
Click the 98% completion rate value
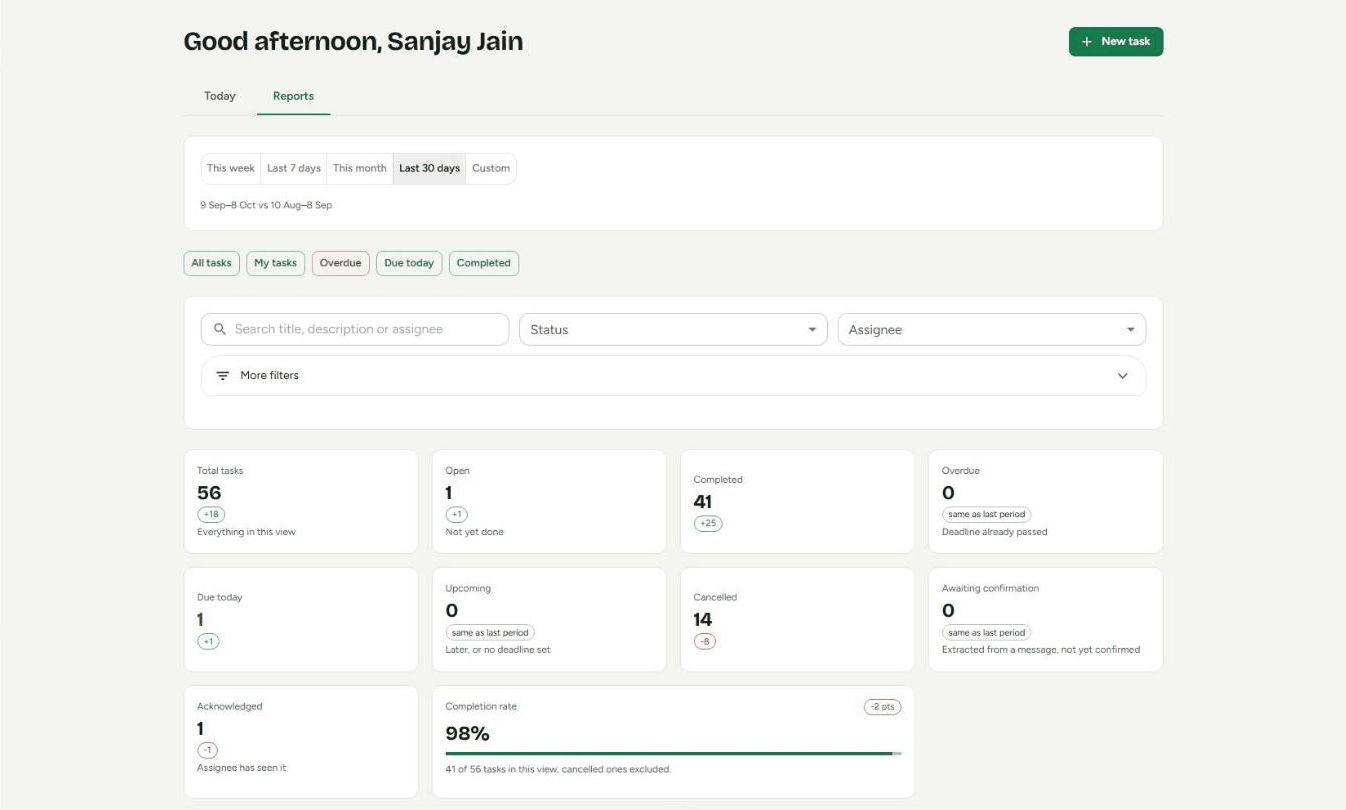[467, 734]
